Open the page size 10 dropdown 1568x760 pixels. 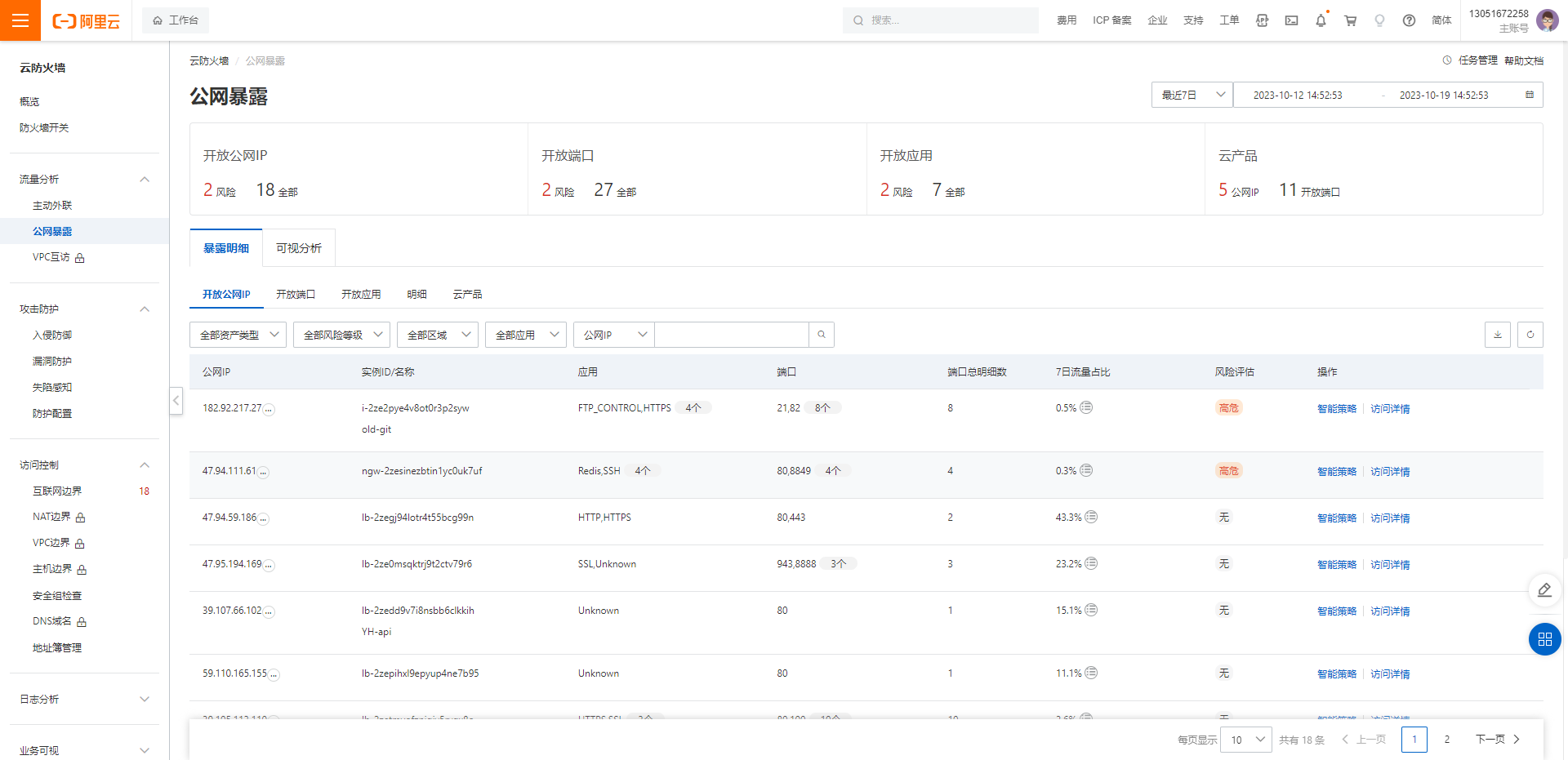1246,740
